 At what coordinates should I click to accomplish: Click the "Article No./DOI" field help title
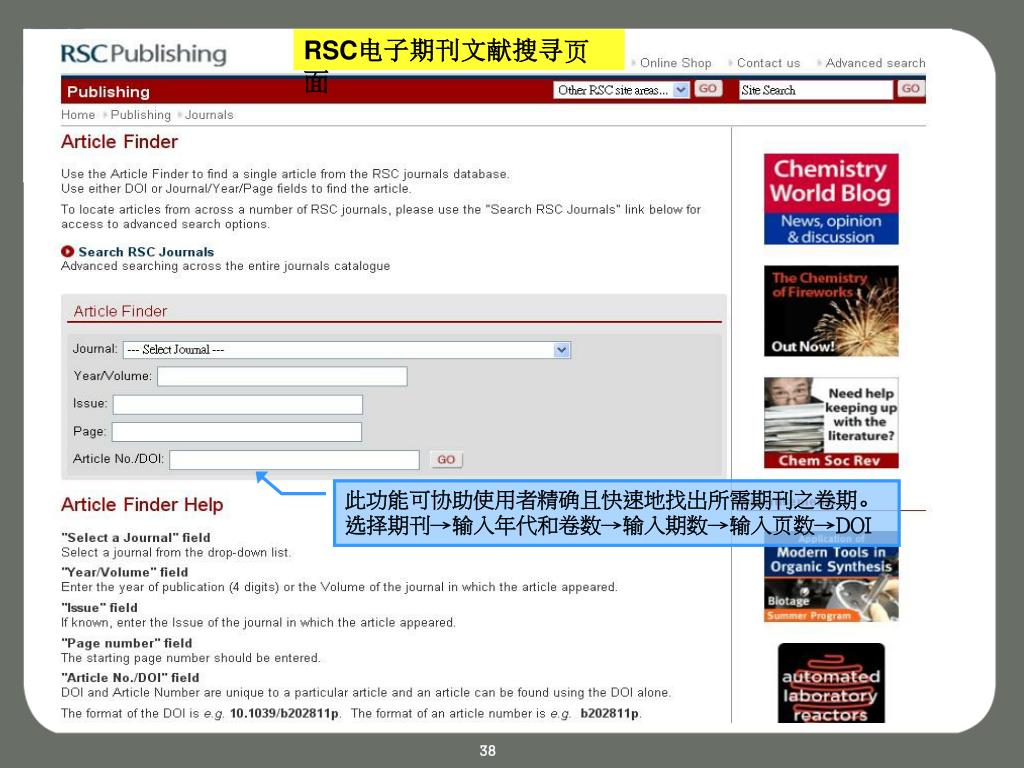130,678
